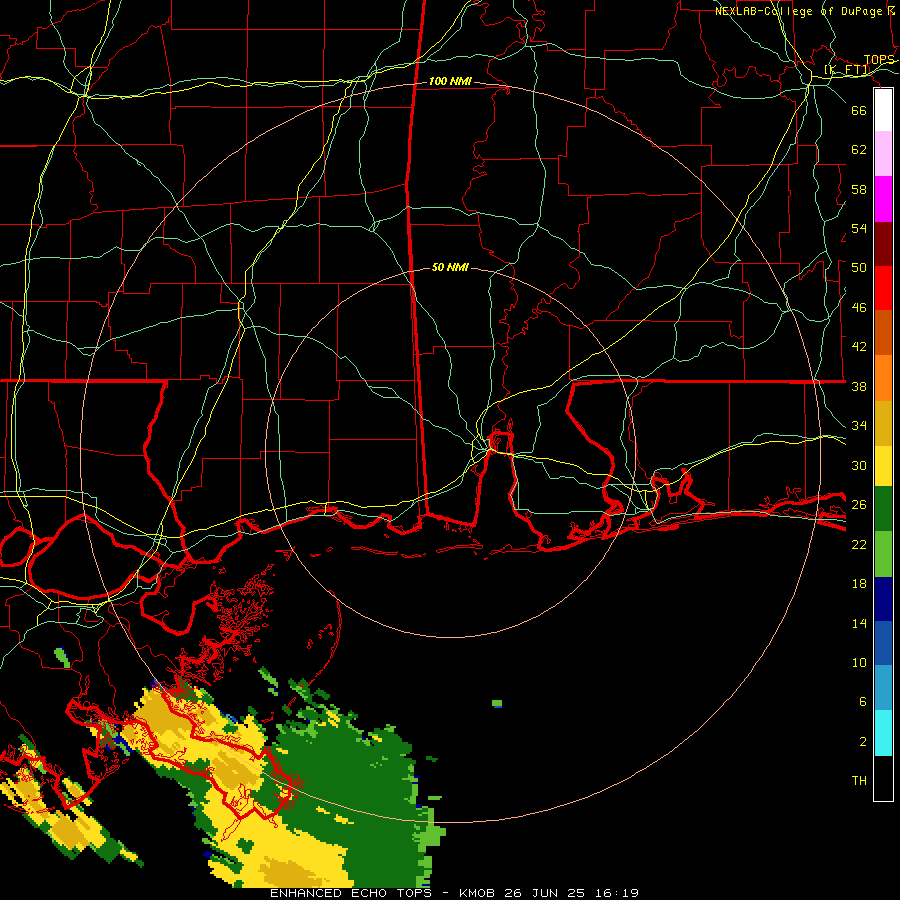
Task: Click the sky blue legend swatch
Action: tap(883, 688)
